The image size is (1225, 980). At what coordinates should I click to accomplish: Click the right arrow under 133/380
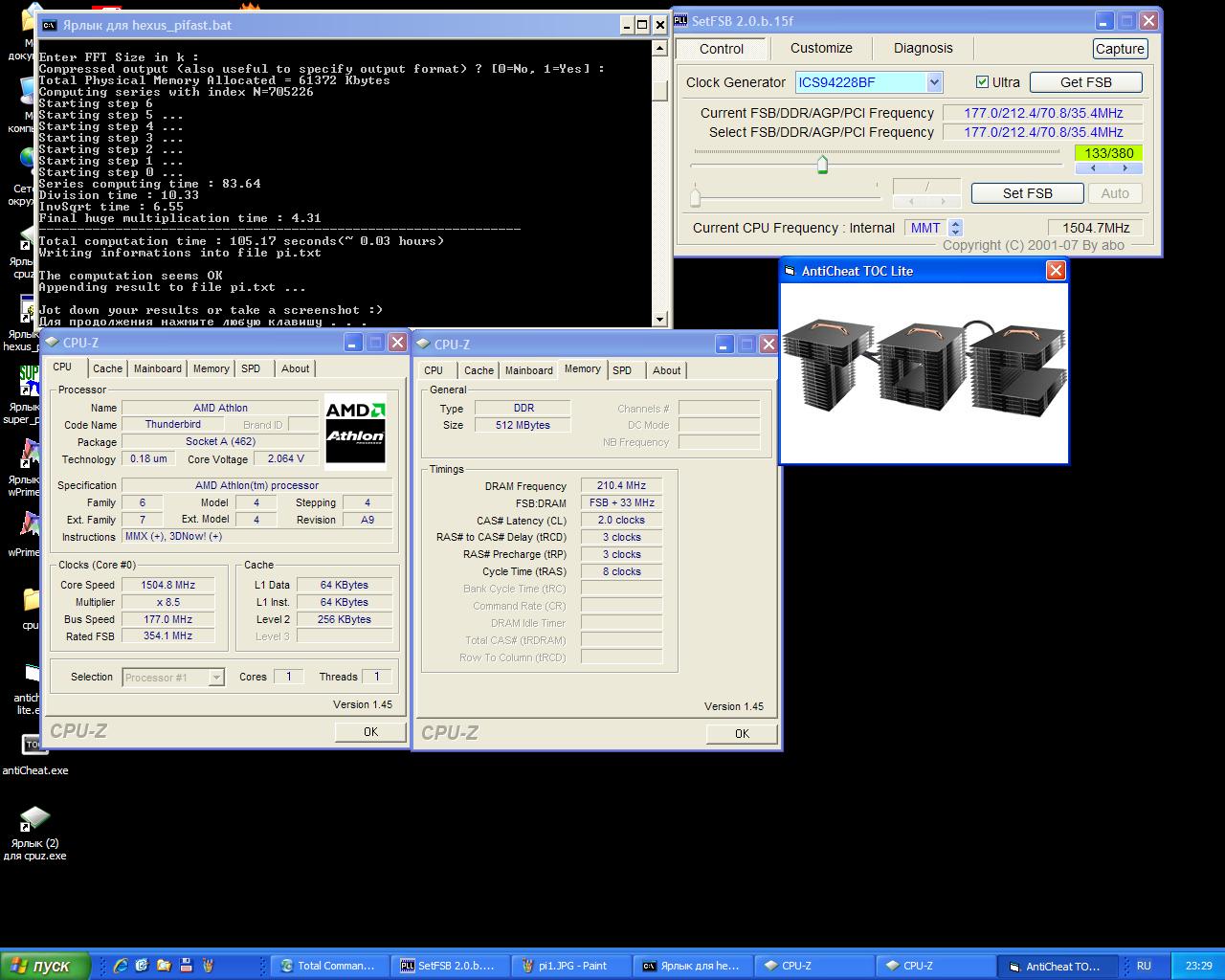click(1125, 167)
